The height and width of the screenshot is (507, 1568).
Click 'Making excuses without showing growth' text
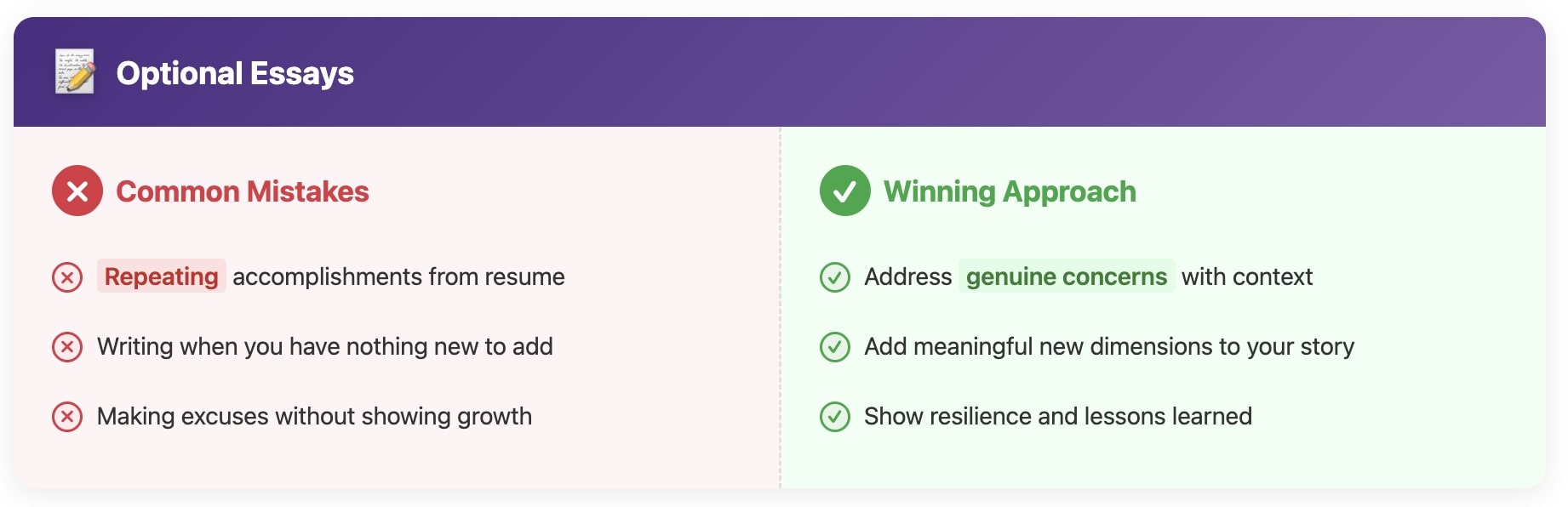click(314, 416)
